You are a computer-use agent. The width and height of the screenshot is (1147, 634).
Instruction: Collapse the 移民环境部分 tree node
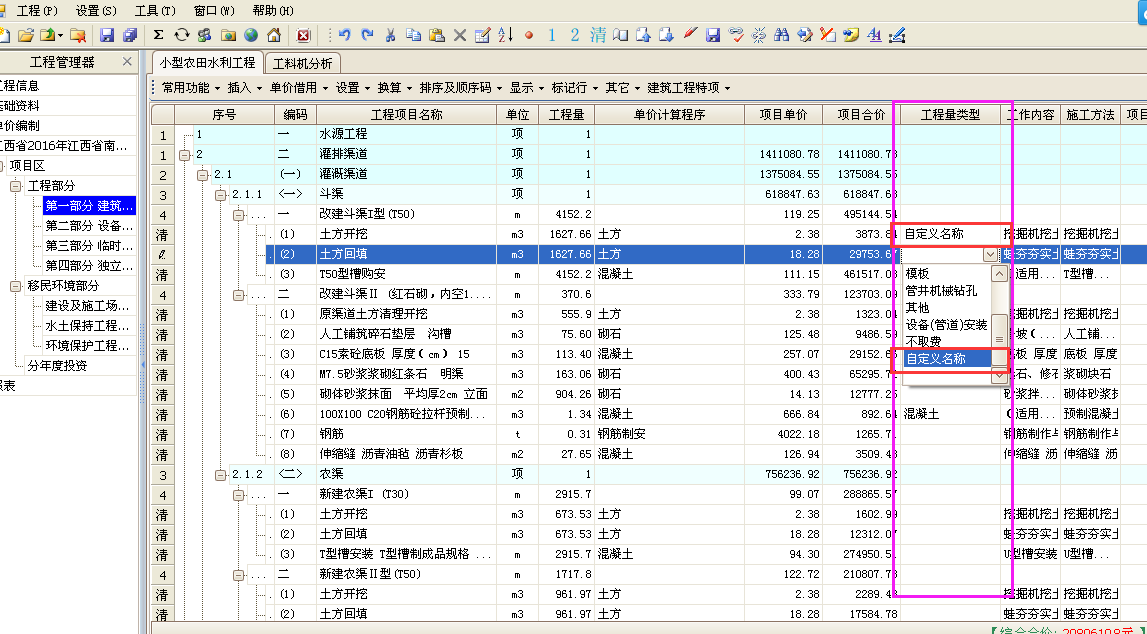(16, 286)
